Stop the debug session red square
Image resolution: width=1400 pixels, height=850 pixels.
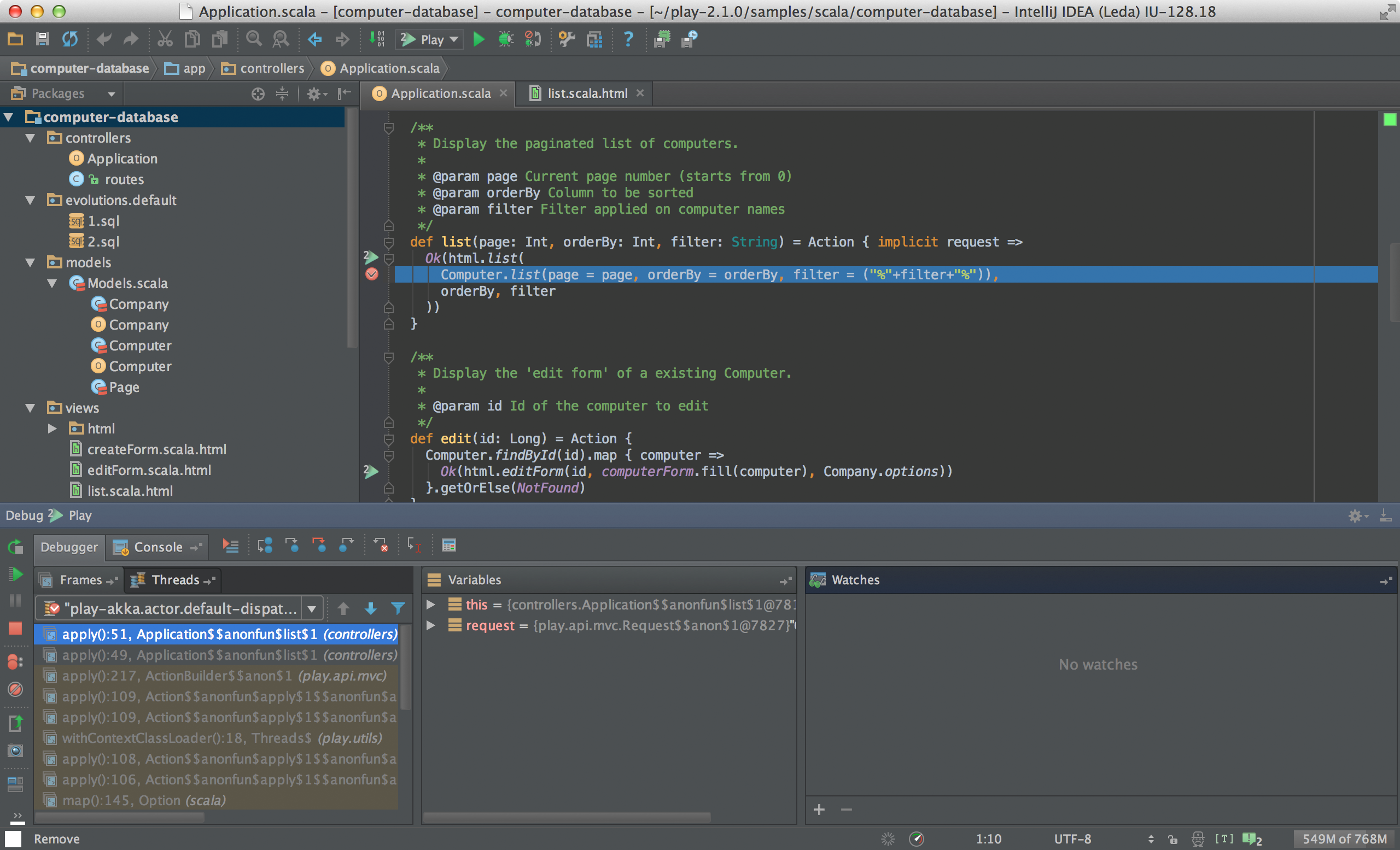[15, 628]
